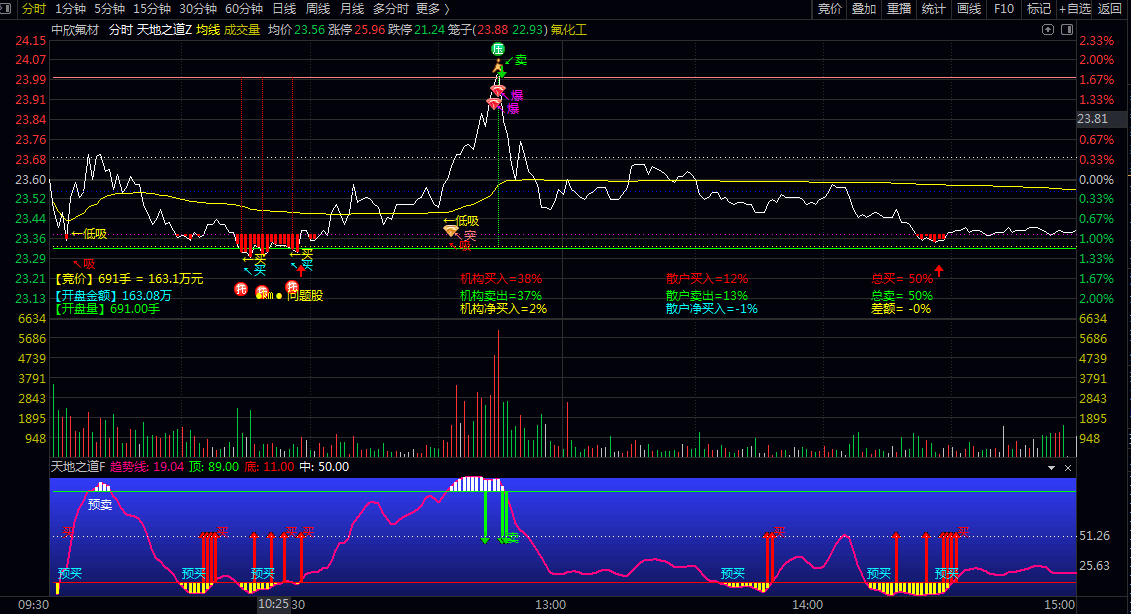Click the stock name 中欣氟材
This screenshot has height=614, width=1131.
[75, 30]
